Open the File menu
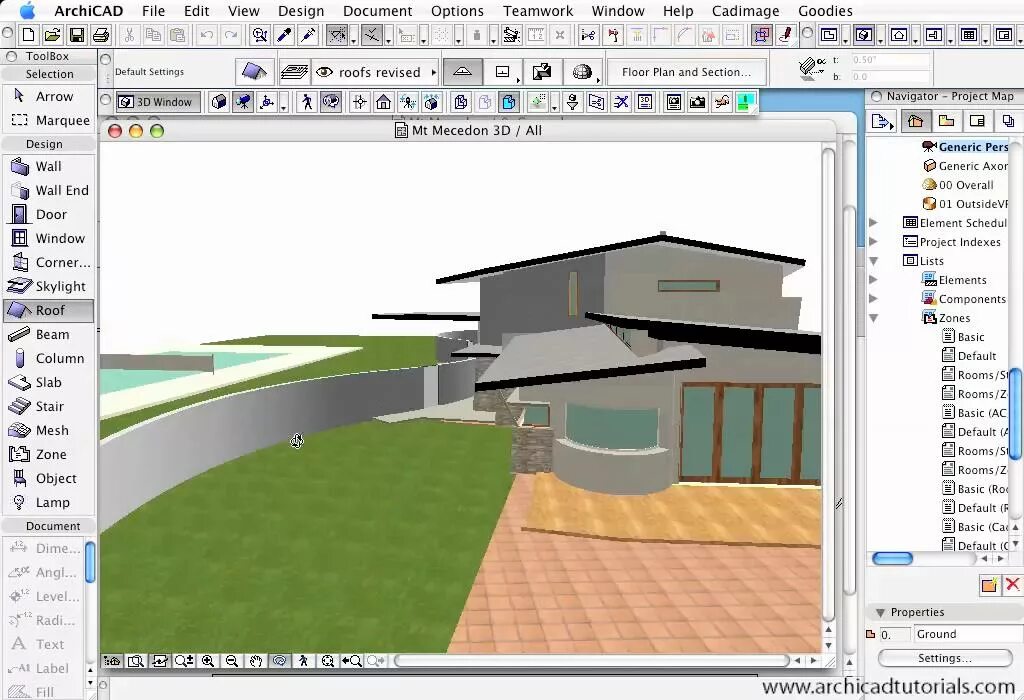Image resolution: width=1024 pixels, height=700 pixels. click(153, 11)
